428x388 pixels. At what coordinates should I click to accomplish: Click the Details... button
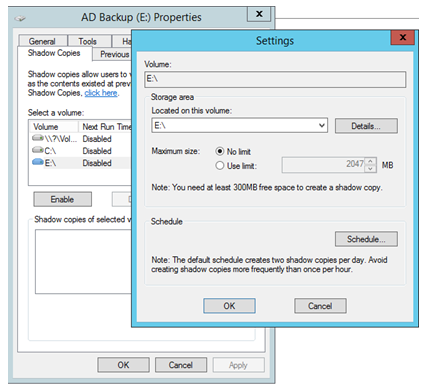tap(366, 126)
